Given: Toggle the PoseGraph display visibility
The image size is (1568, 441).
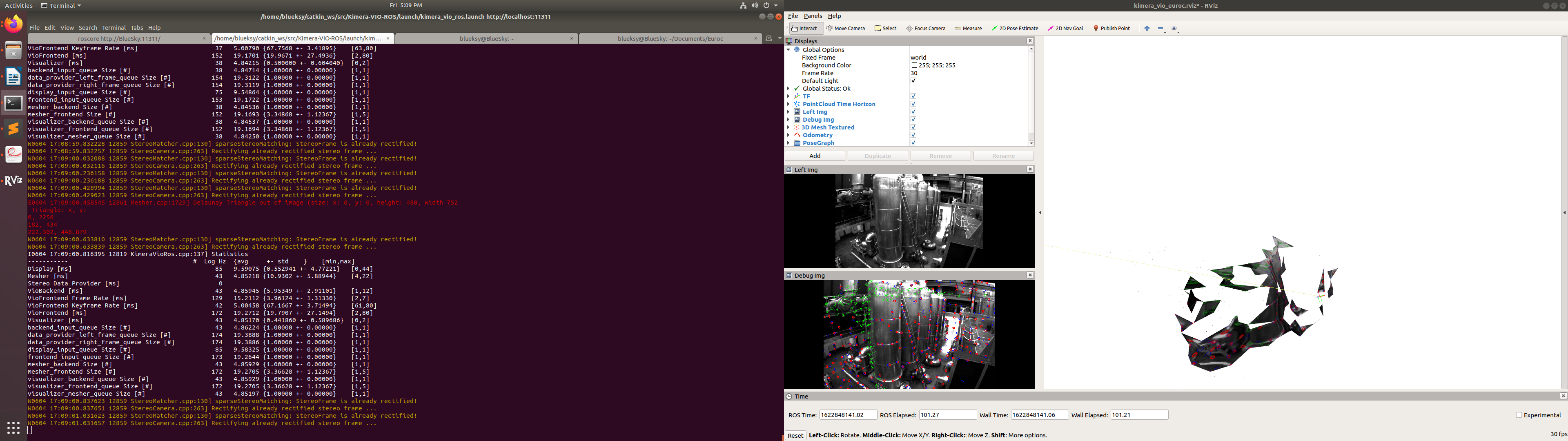Looking at the screenshot, I should tap(913, 143).
